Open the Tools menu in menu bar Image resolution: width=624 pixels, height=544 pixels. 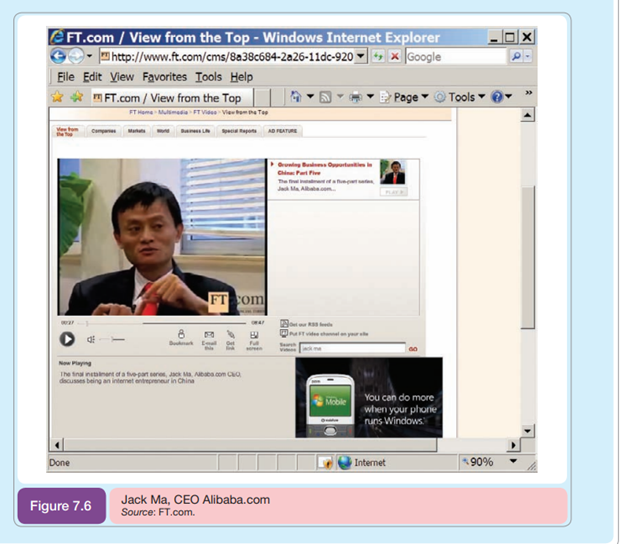click(208, 77)
